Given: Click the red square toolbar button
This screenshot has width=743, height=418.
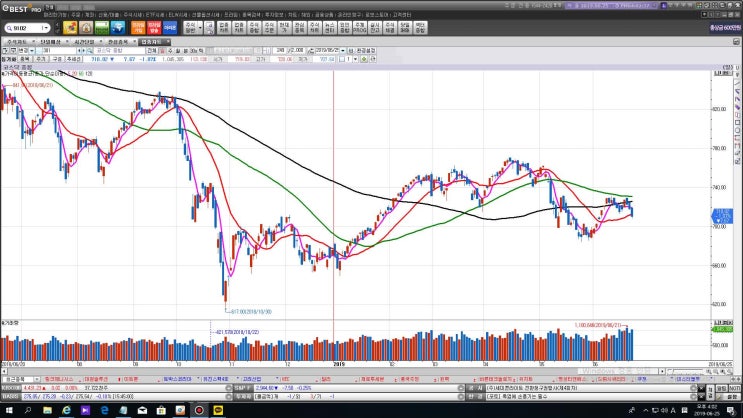Looking at the screenshot, I should (x=154, y=27).
